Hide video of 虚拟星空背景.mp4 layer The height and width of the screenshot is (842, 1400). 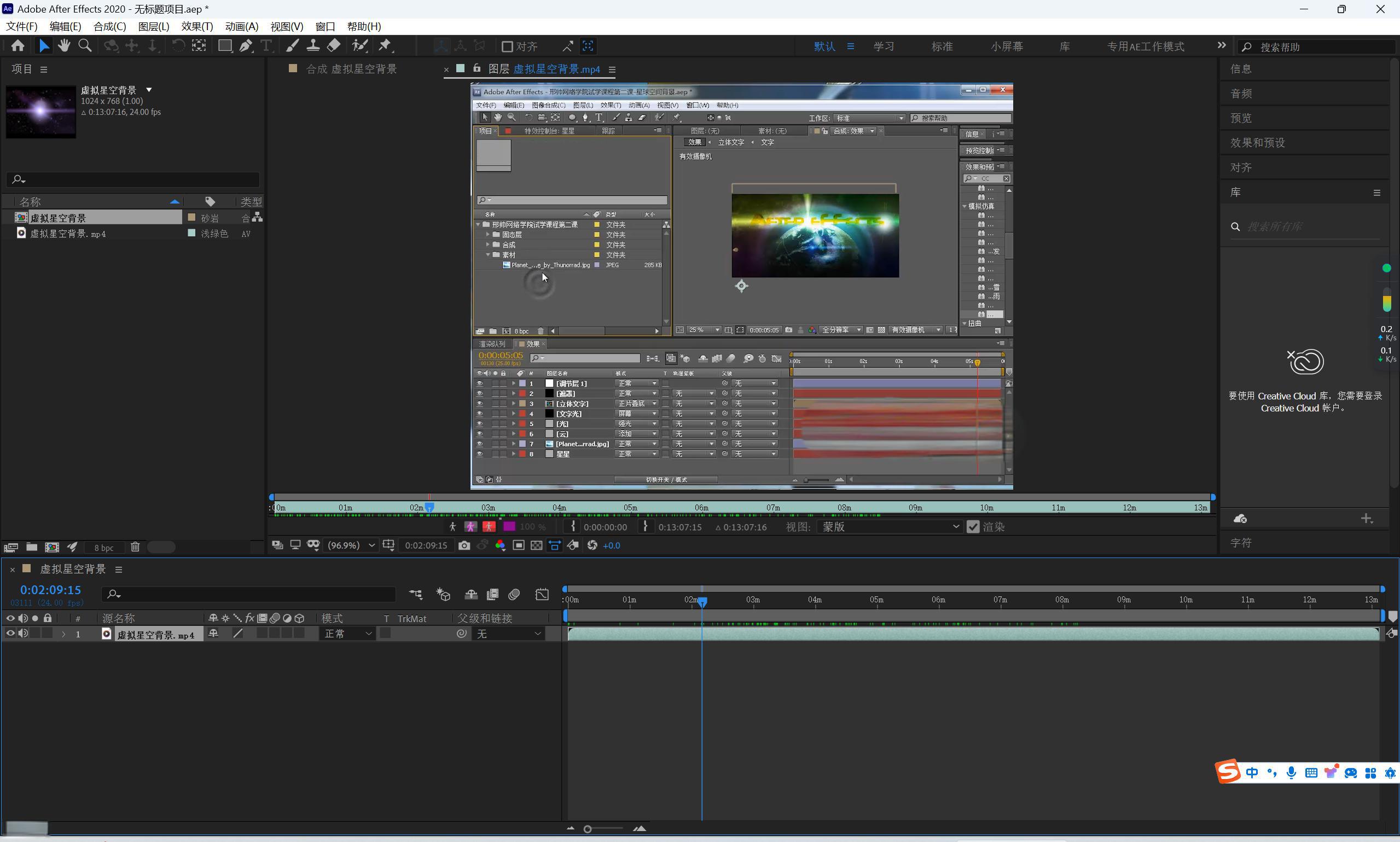(10, 633)
